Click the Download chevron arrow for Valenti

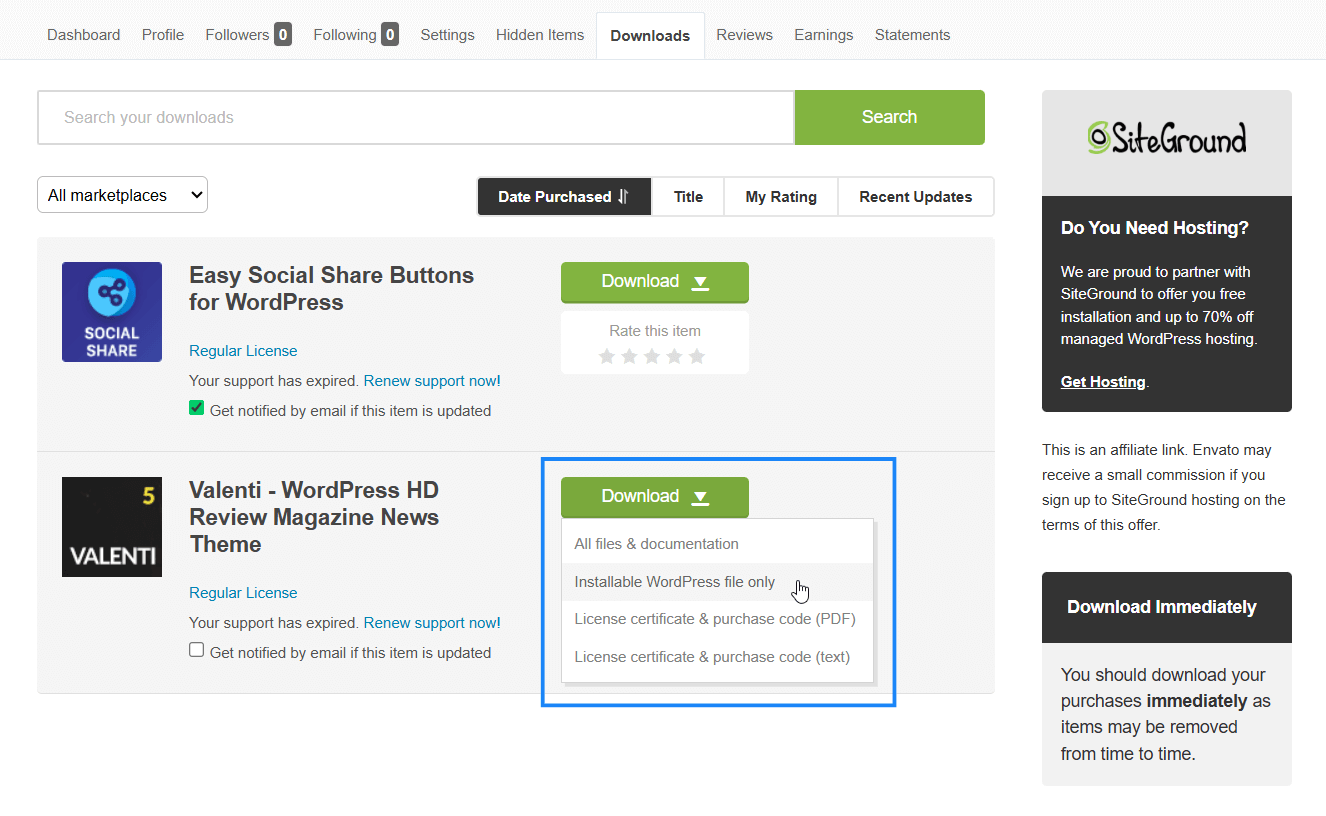coord(699,497)
